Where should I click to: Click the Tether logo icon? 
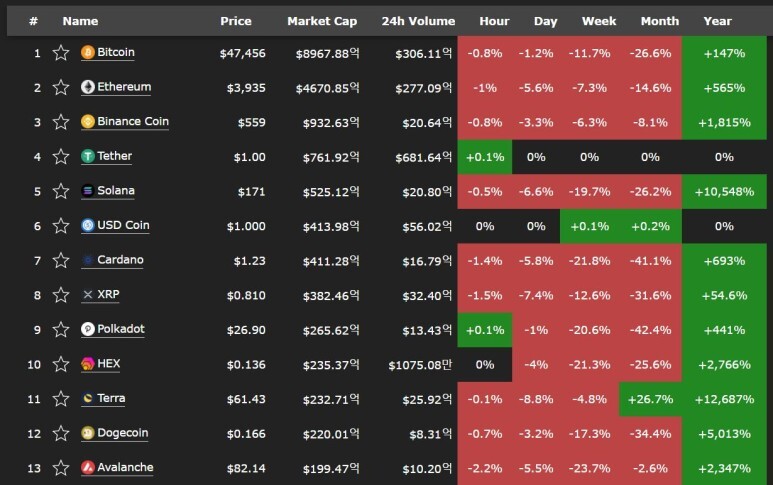click(x=88, y=156)
